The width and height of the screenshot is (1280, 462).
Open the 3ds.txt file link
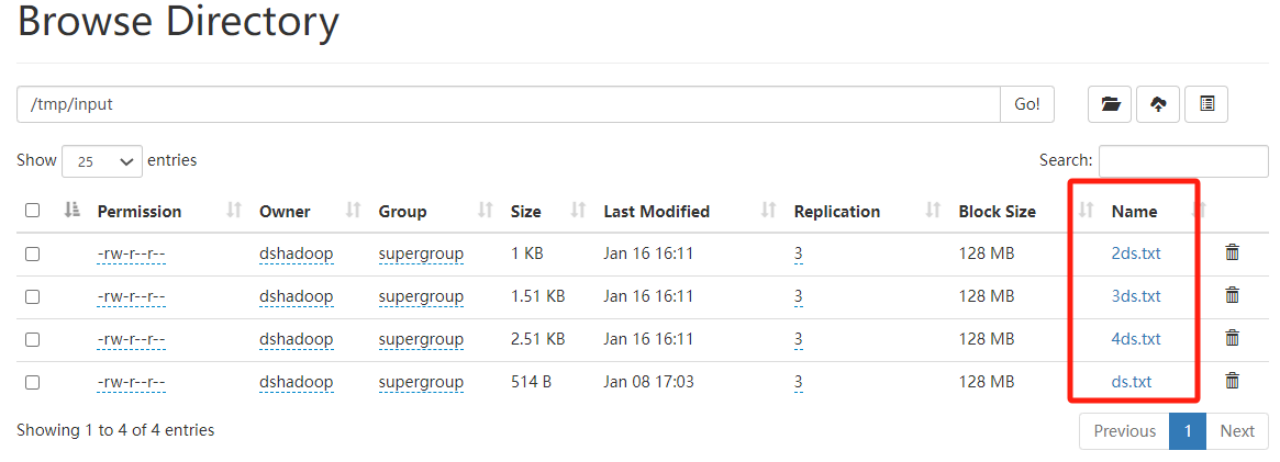click(1136, 296)
